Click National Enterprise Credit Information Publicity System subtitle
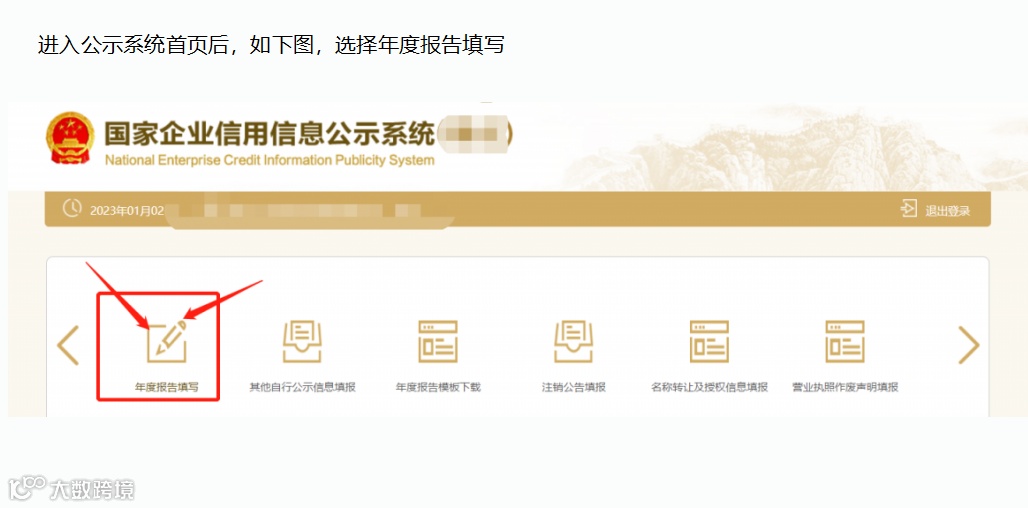 tap(269, 161)
